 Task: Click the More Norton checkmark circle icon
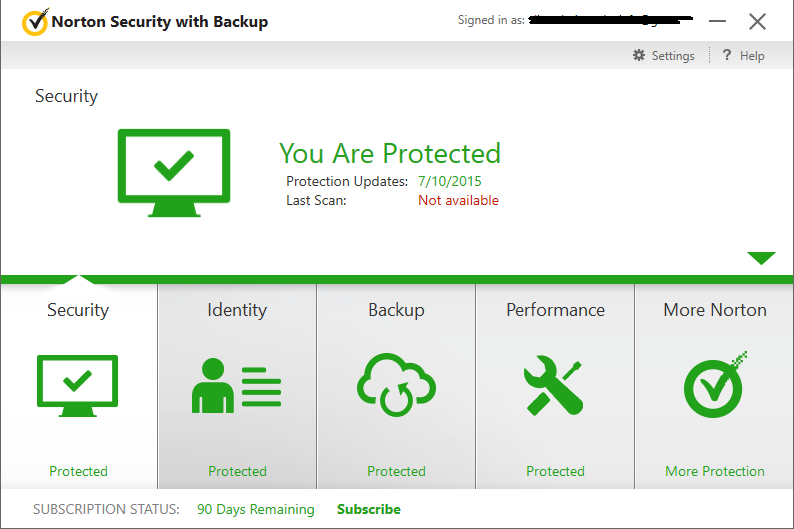click(x=714, y=385)
